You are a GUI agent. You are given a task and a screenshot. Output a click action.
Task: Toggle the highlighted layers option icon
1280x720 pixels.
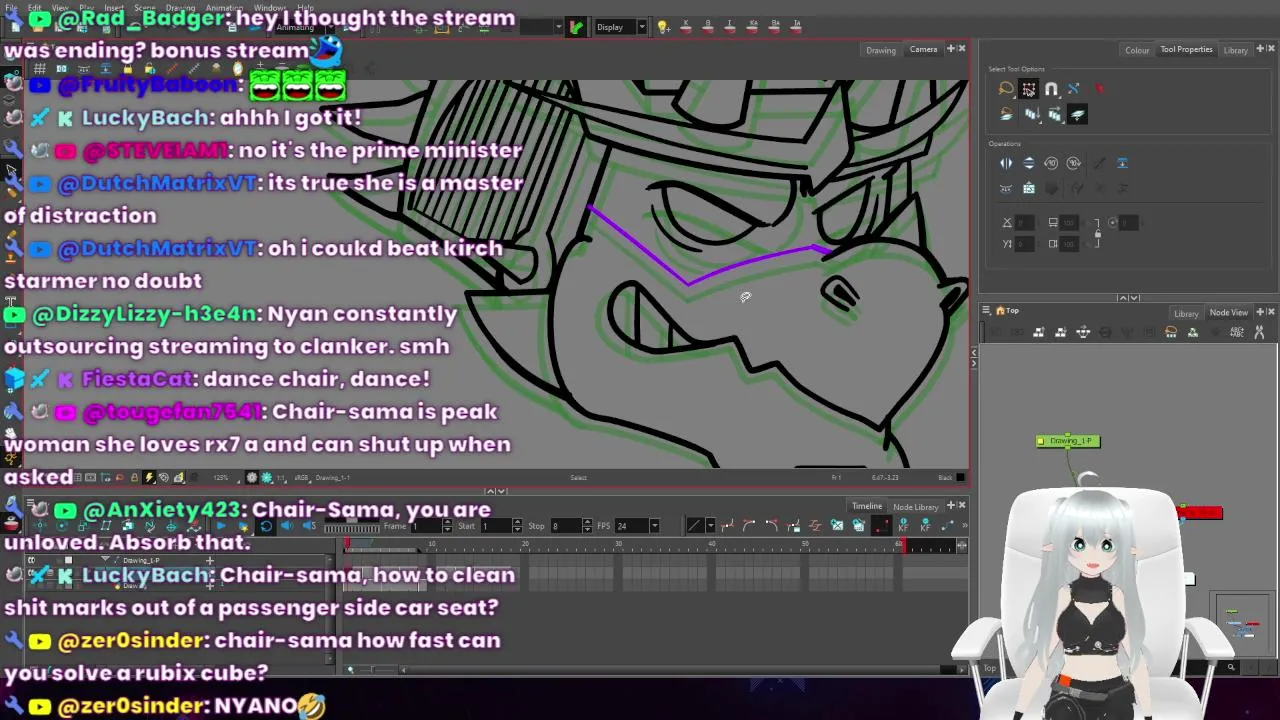click(1078, 114)
